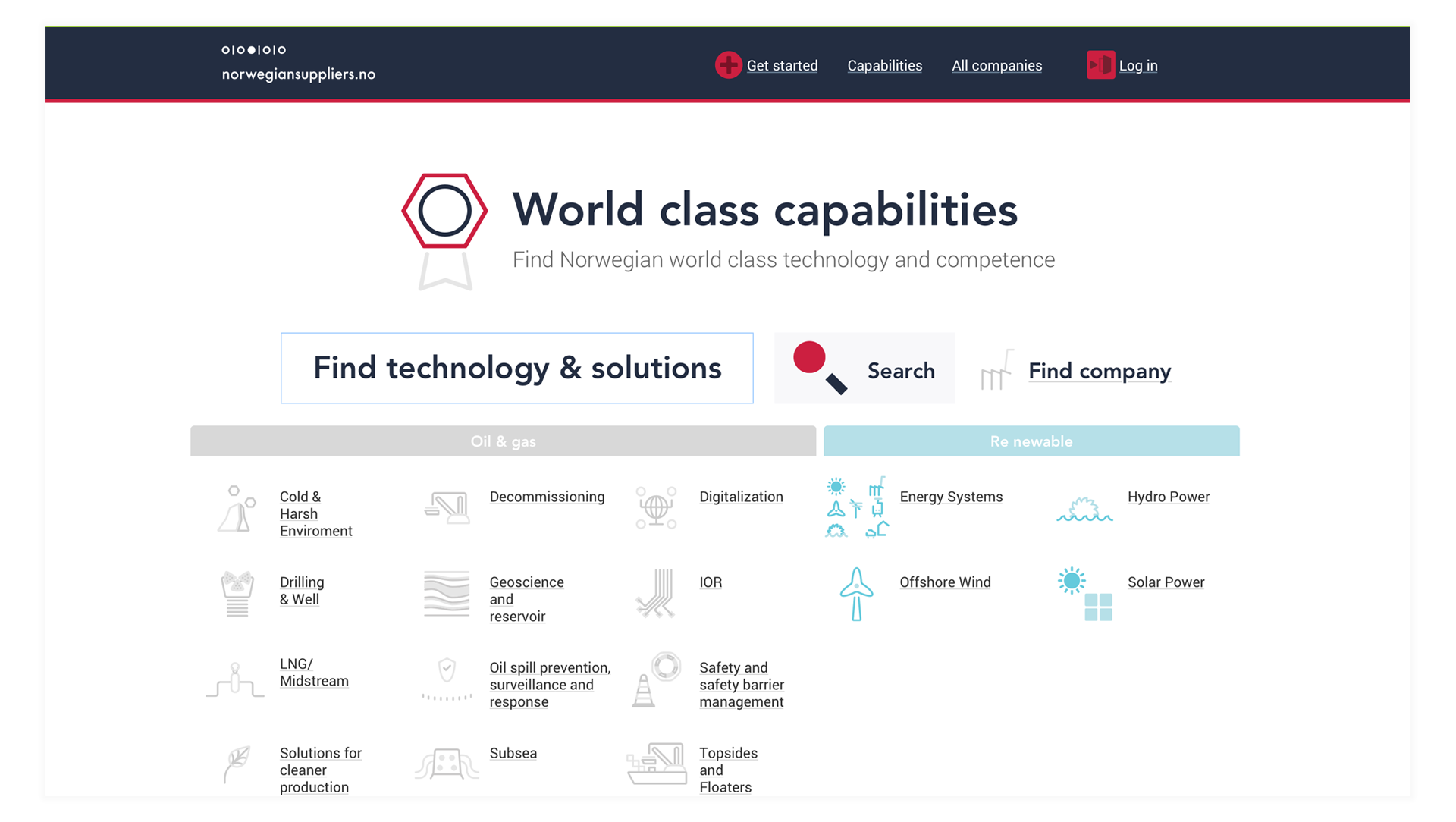Screen dimensions: 1456x822
Task: Open All companies from the header
Action: (x=996, y=66)
